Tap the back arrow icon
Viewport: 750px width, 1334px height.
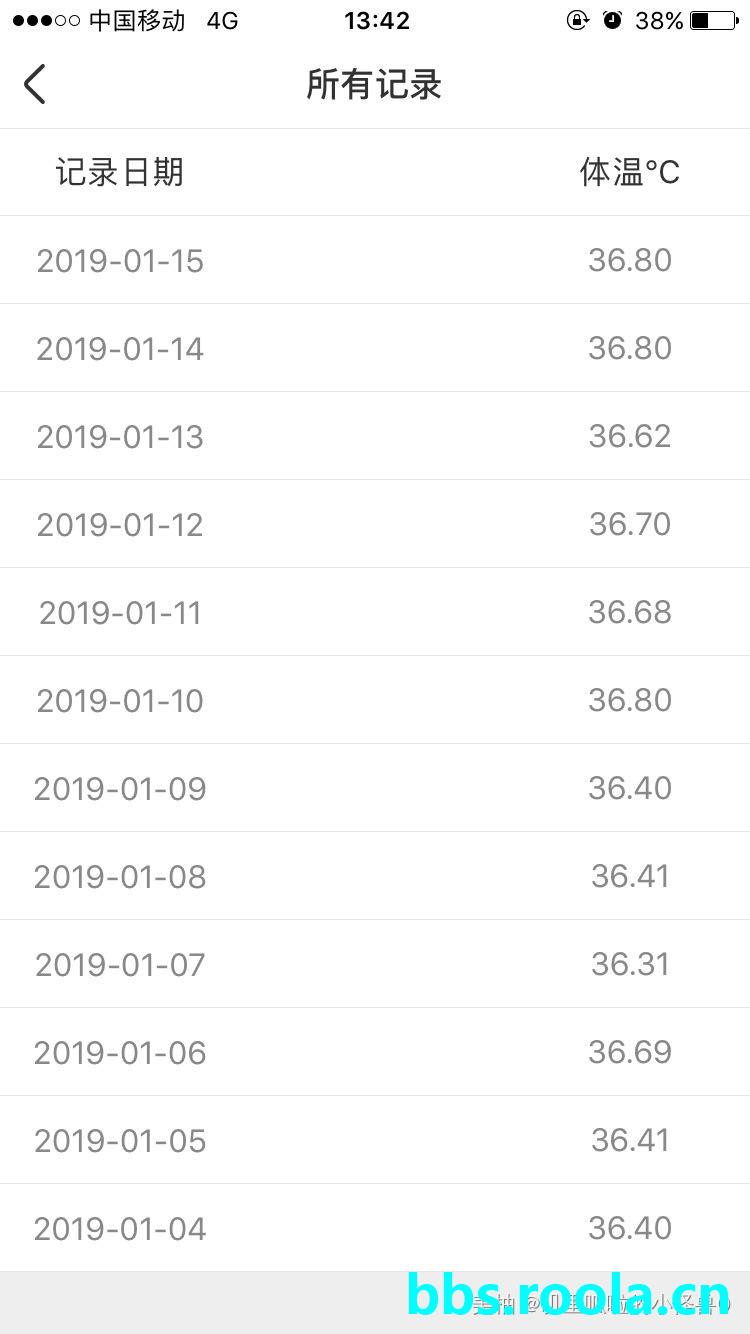click(35, 84)
